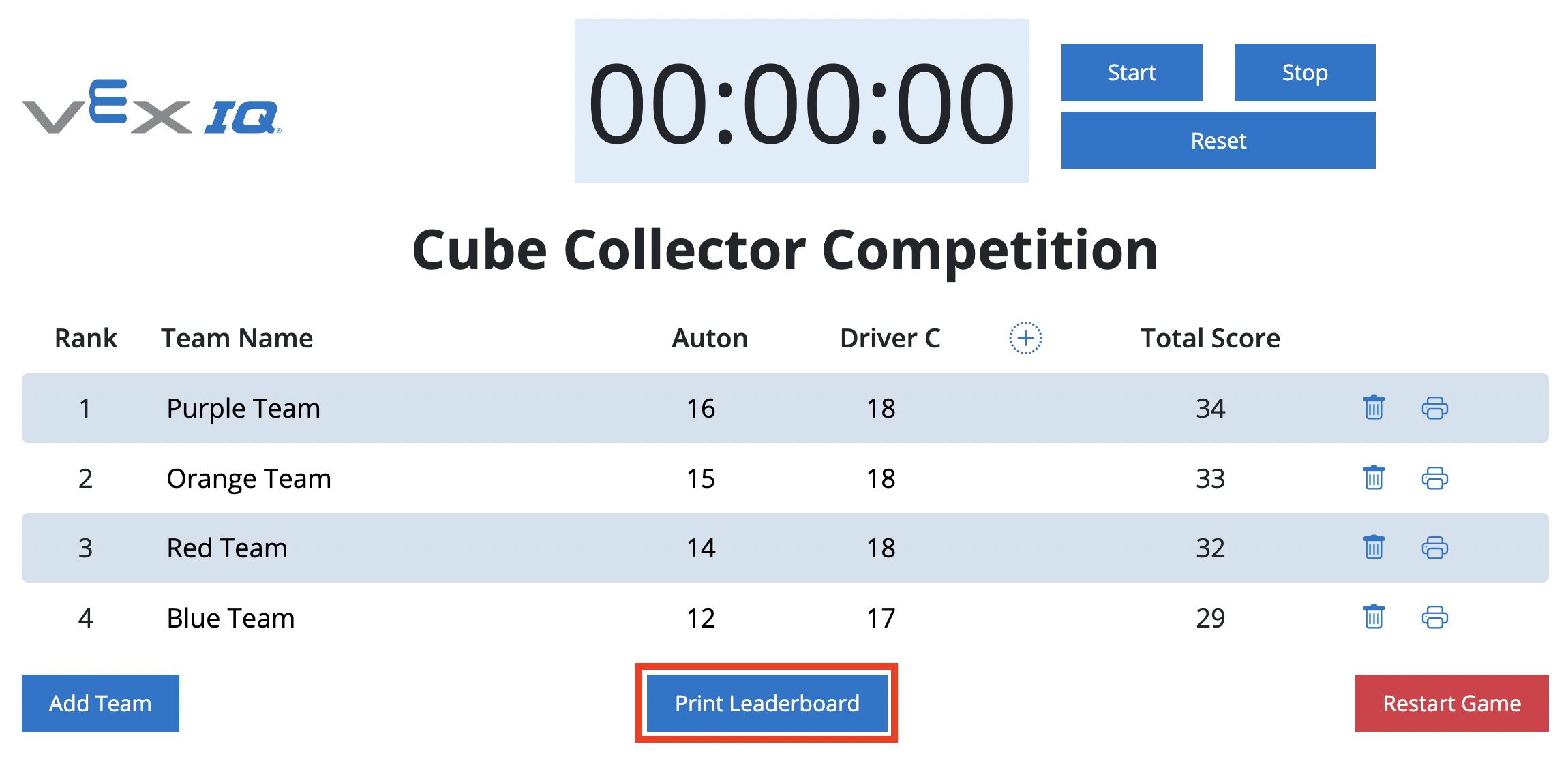Print the Red Team's score card

[1435, 548]
